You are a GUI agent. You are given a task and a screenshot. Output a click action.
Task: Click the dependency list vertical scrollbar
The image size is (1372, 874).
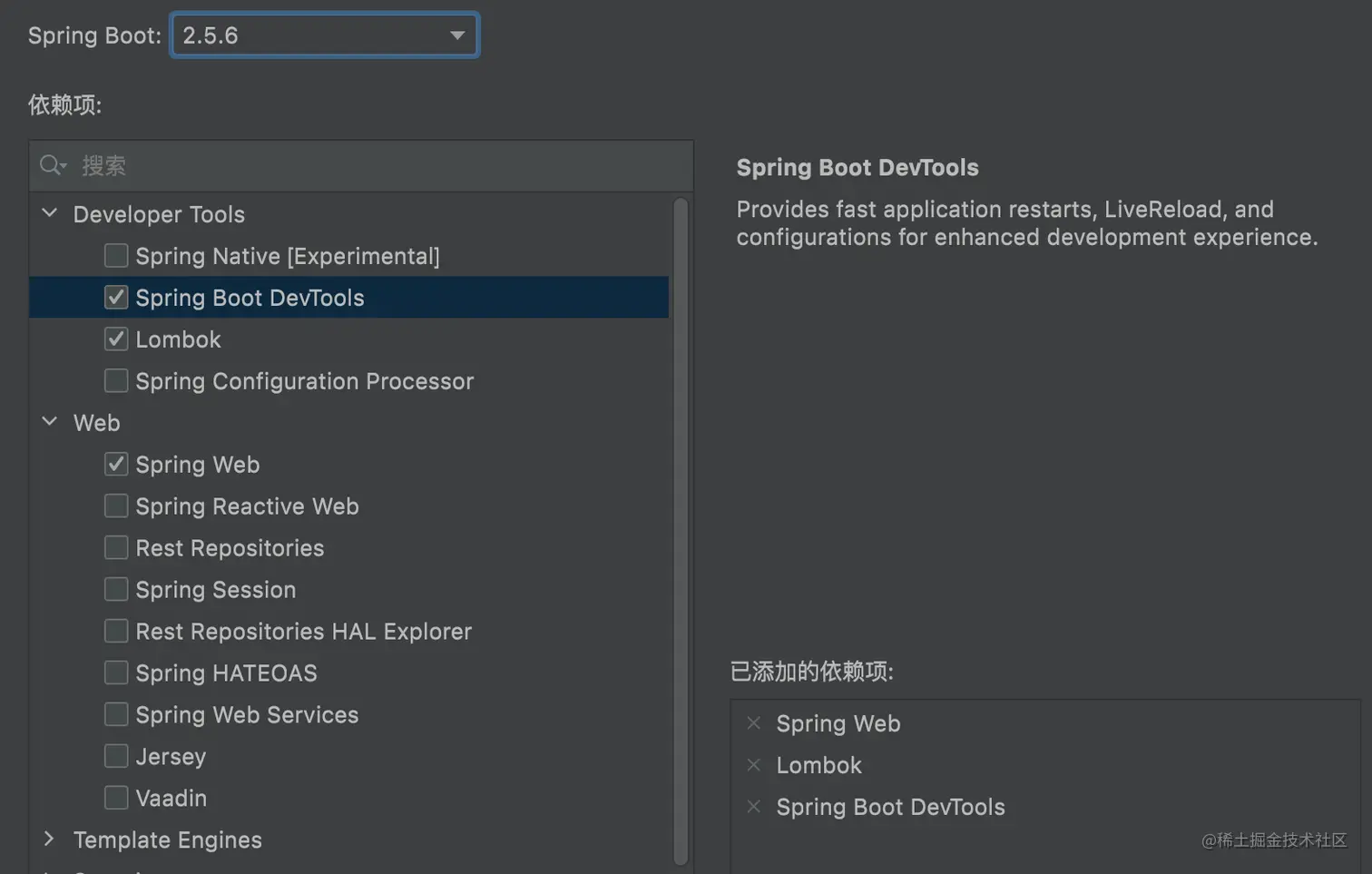[x=681, y=532]
